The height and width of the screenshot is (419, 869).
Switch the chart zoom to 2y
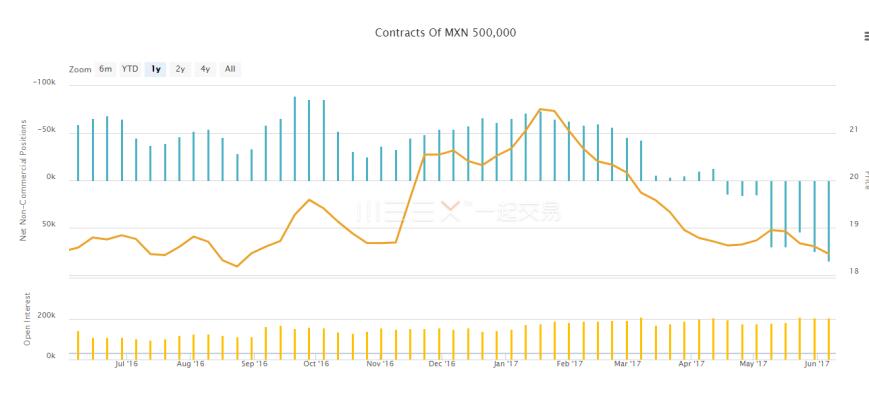click(180, 69)
